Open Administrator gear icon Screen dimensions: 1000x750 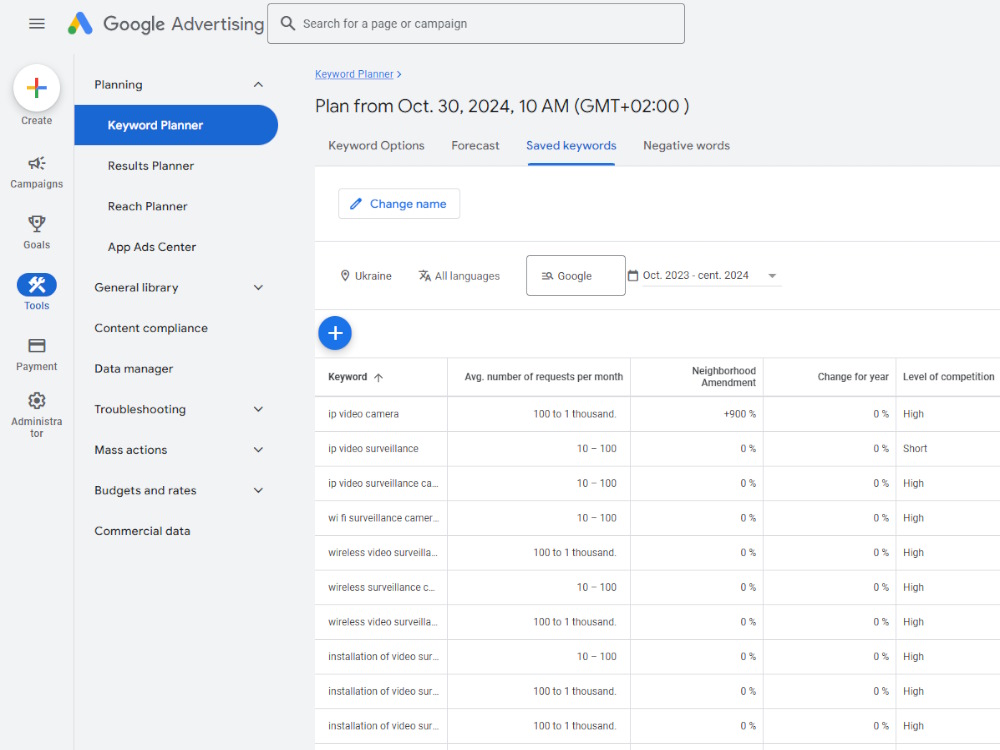pos(36,401)
